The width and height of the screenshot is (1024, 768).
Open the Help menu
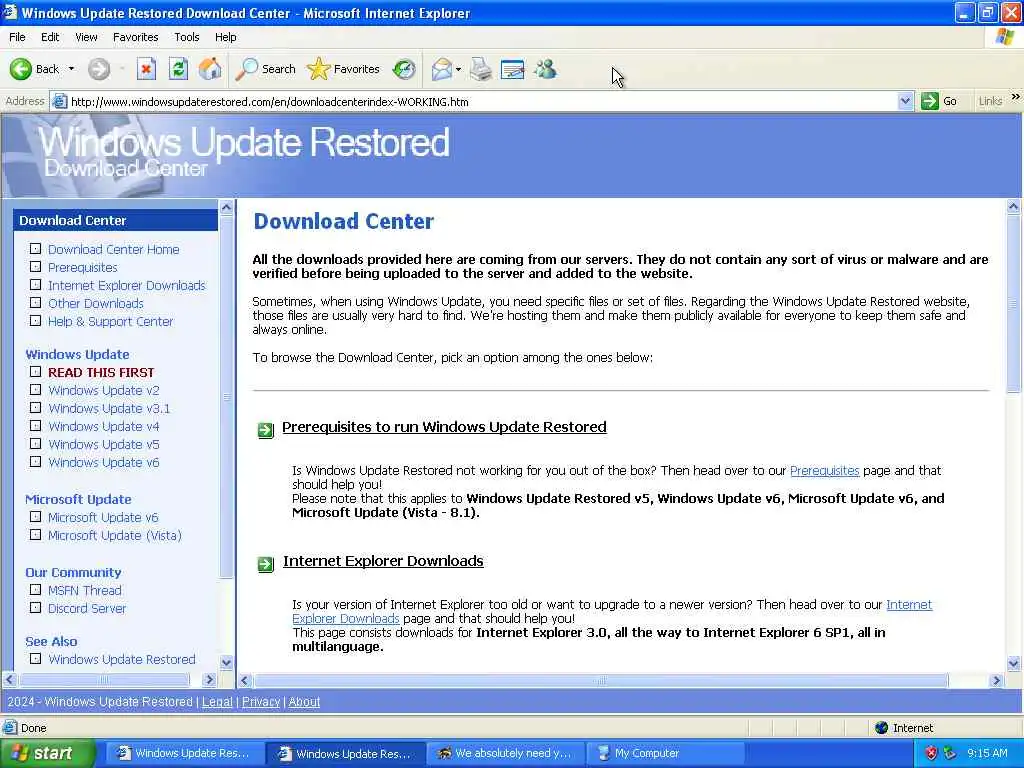[x=225, y=37]
